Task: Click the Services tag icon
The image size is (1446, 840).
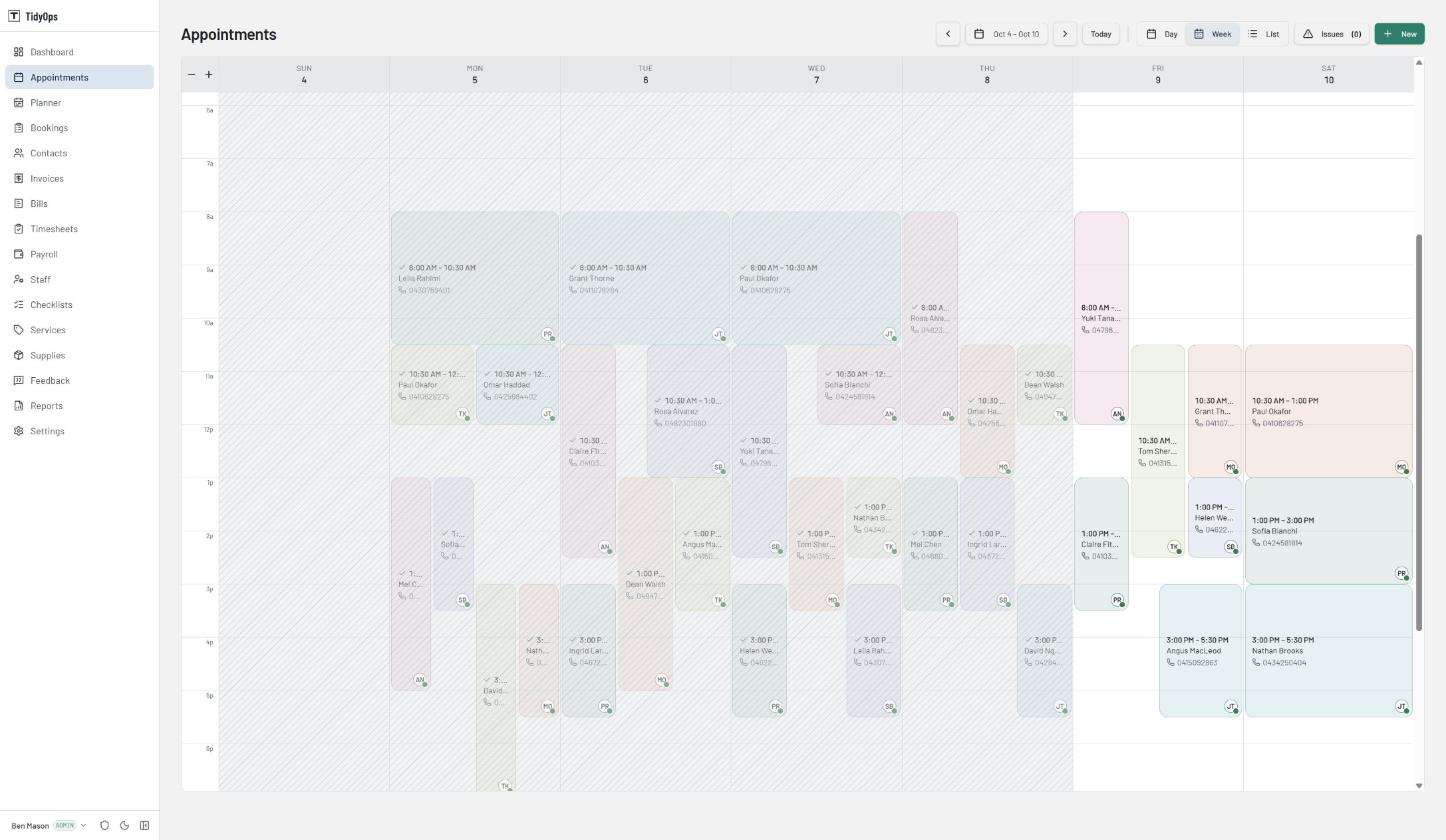Action: click(x=19, y=330)
